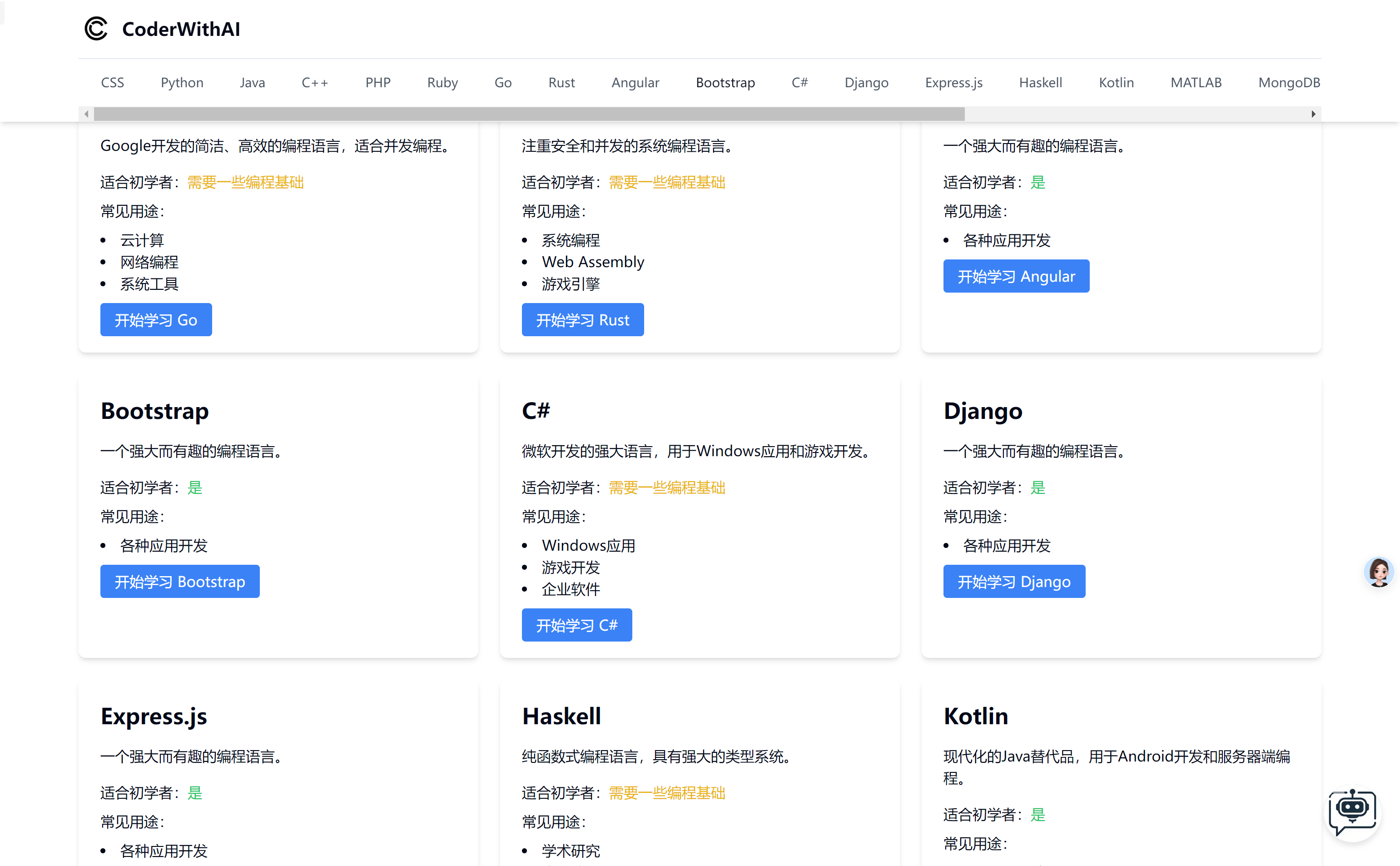This screenshot has height=866, width=1400.
Task: Click 需要一些编程基础 in the Rust card
Action: [x=667, y=182]
